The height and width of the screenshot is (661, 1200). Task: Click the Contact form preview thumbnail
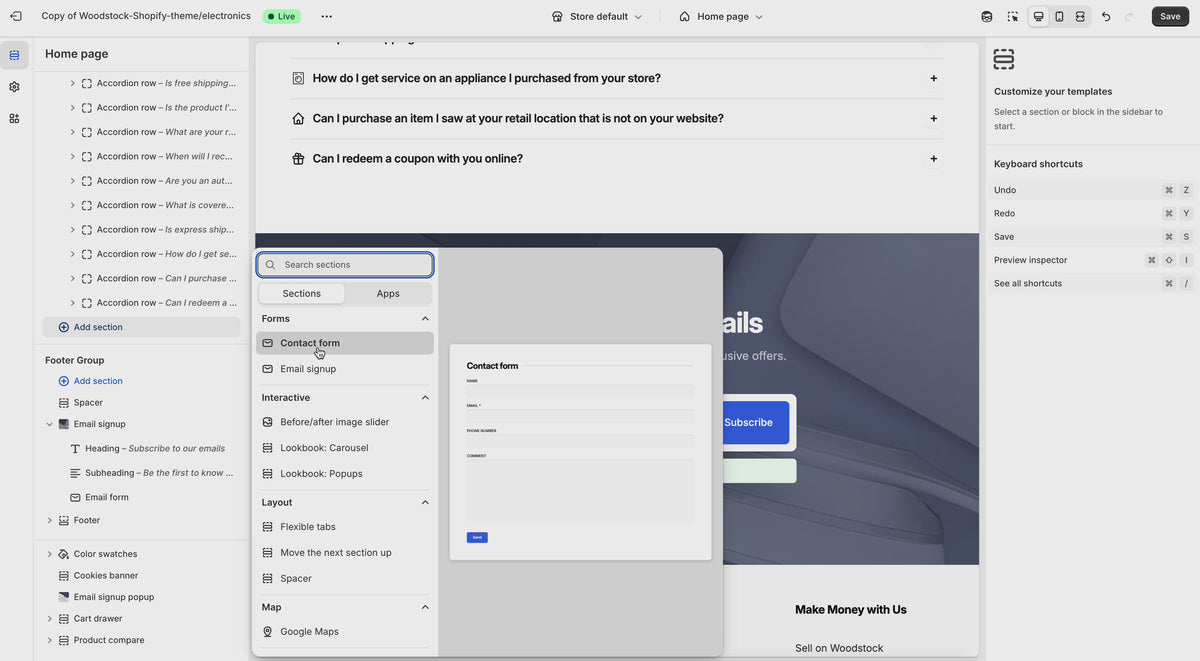tap(580, 452)
